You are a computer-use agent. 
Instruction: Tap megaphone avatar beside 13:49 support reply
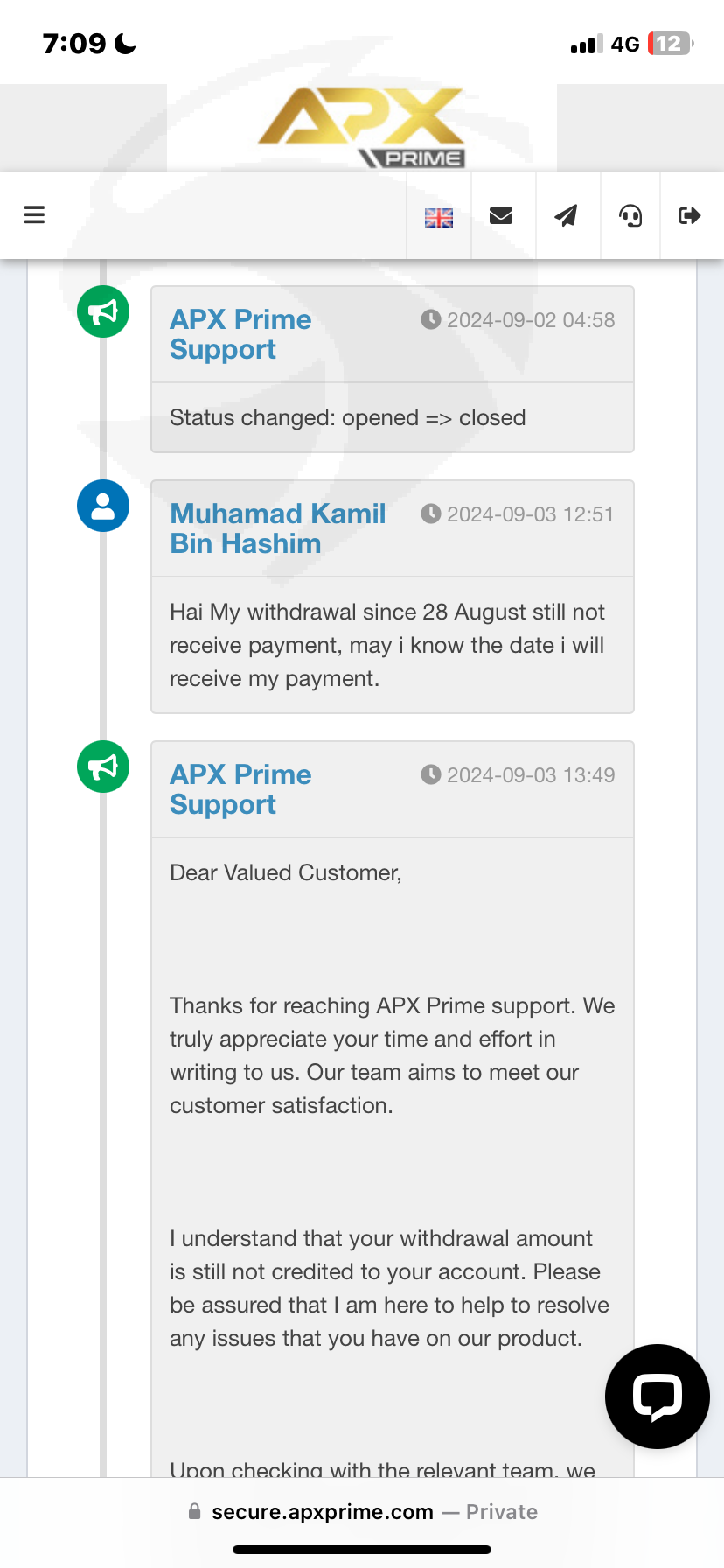[103, 767]
